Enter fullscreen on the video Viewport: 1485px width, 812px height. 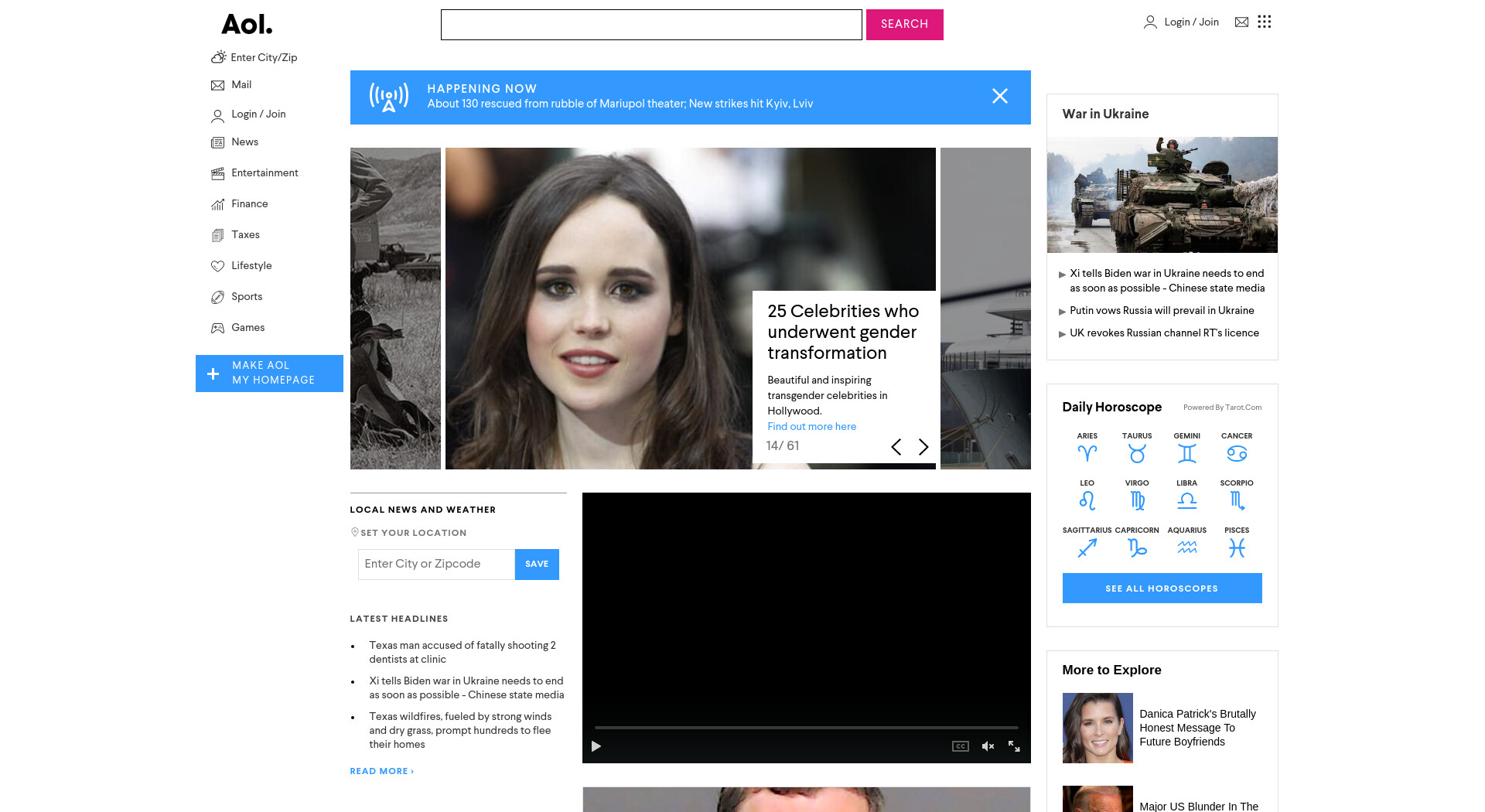1014,746
